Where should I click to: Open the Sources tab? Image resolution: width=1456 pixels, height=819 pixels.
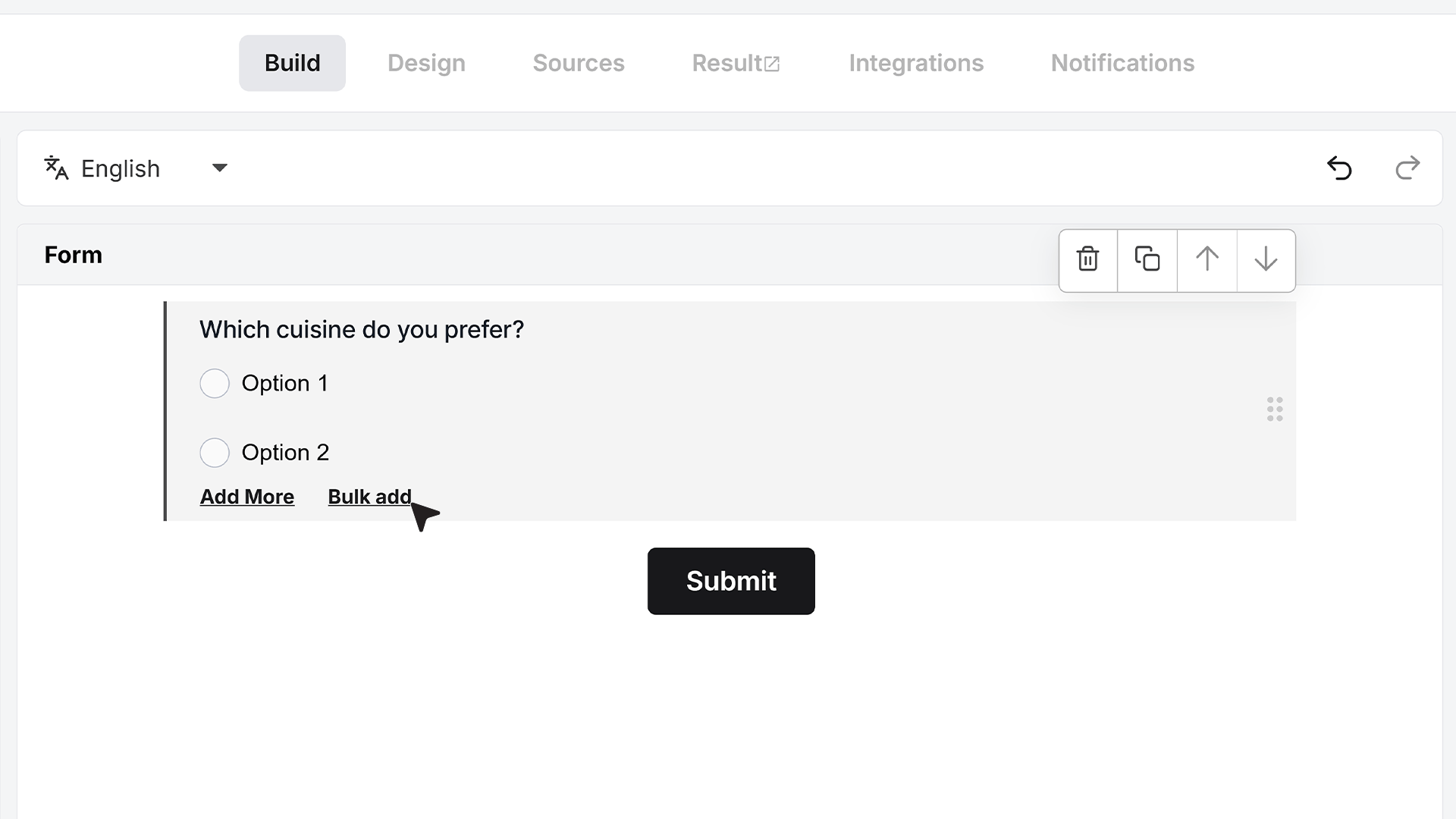tap(579, 63)
